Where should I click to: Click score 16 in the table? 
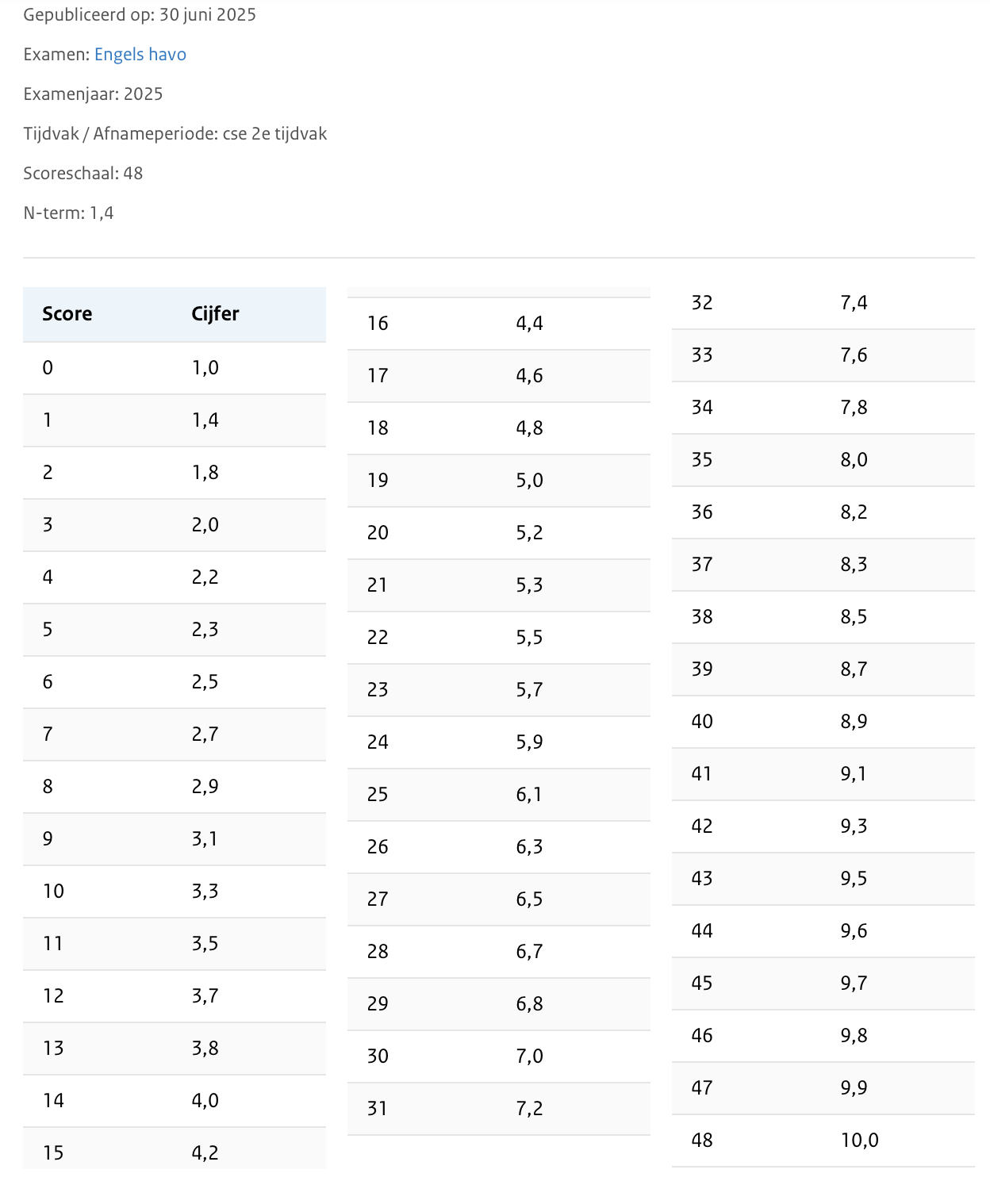pyautogui.click(x=378, y=324)
